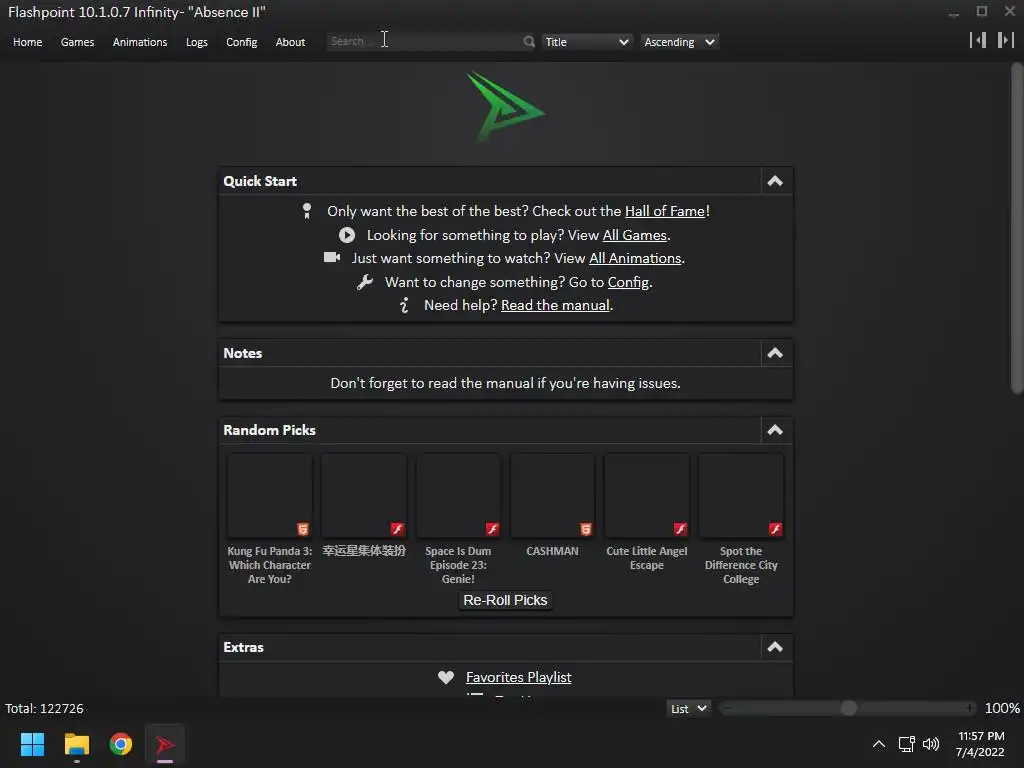Click the search input field
The height and width of the screenshot is (768, 1024).
pos(424,41)
